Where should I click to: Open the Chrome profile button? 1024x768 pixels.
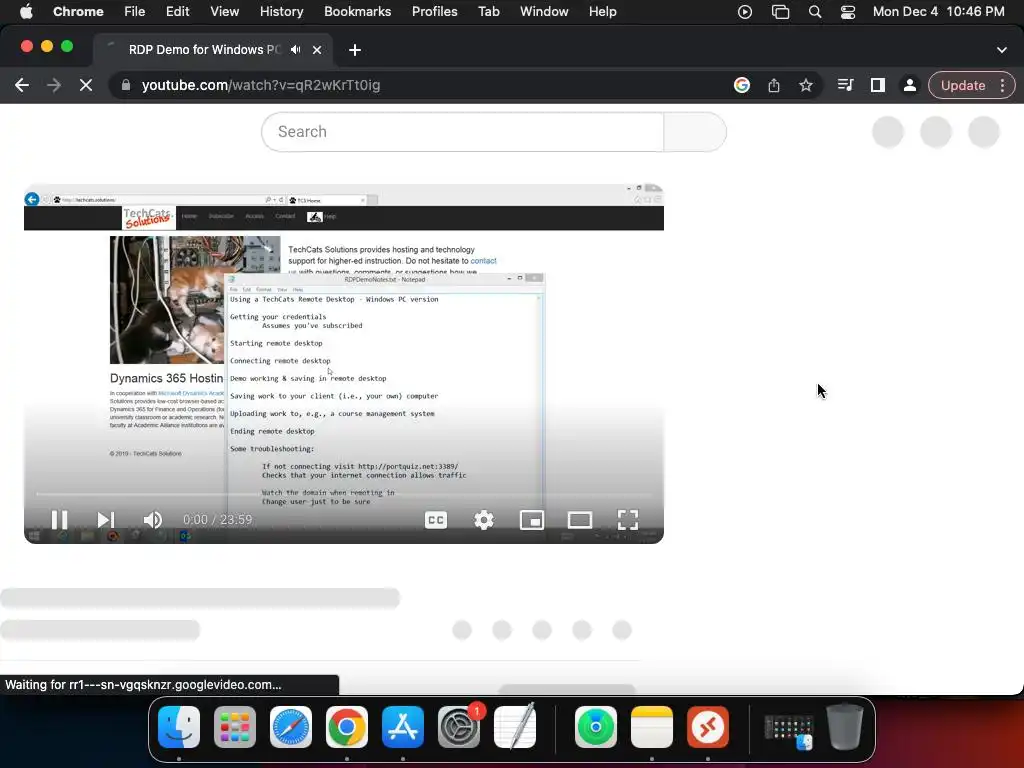pyautogui.click(x=909, y=86)
